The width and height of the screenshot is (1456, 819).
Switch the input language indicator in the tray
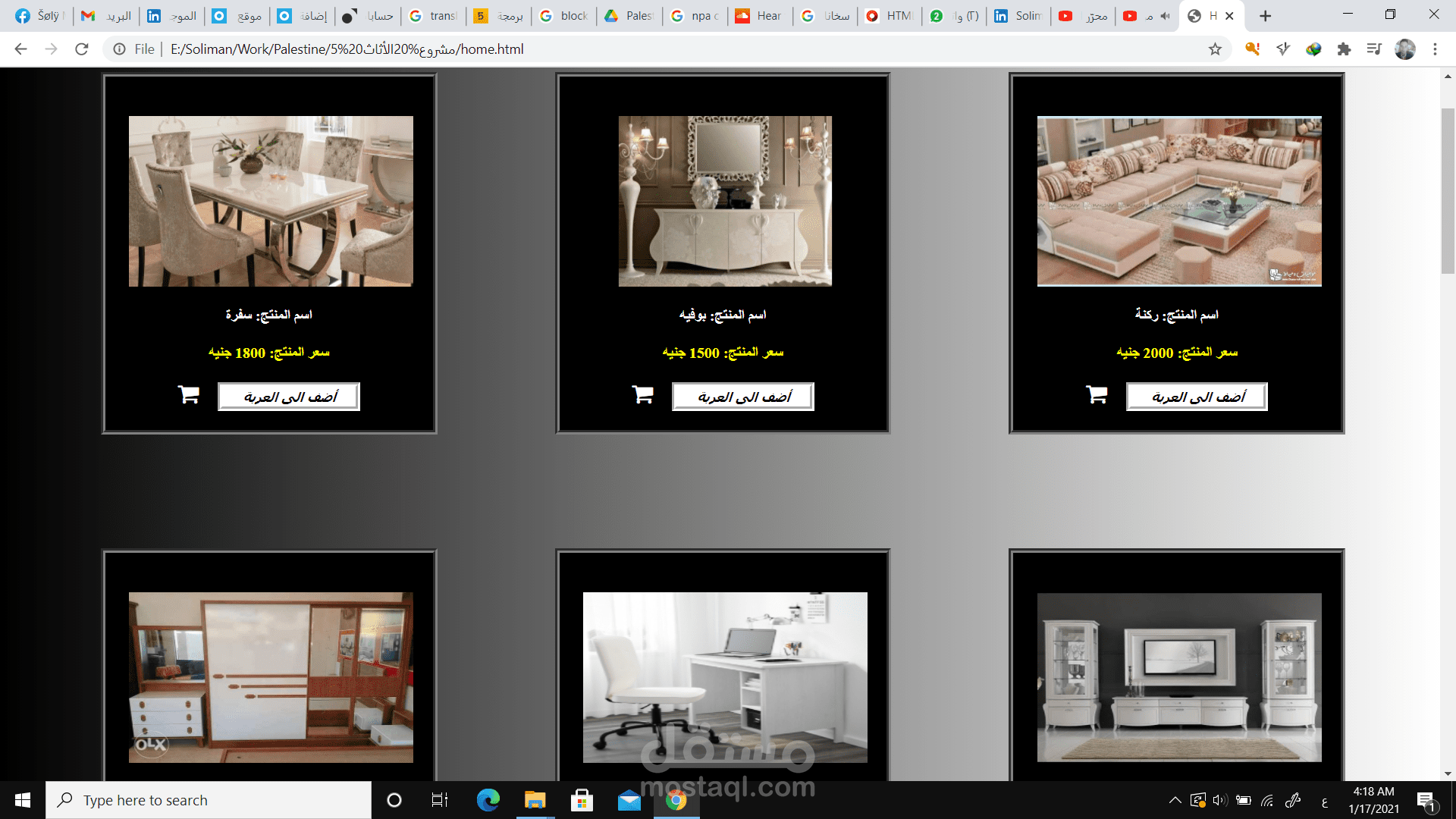[1324, 801]
